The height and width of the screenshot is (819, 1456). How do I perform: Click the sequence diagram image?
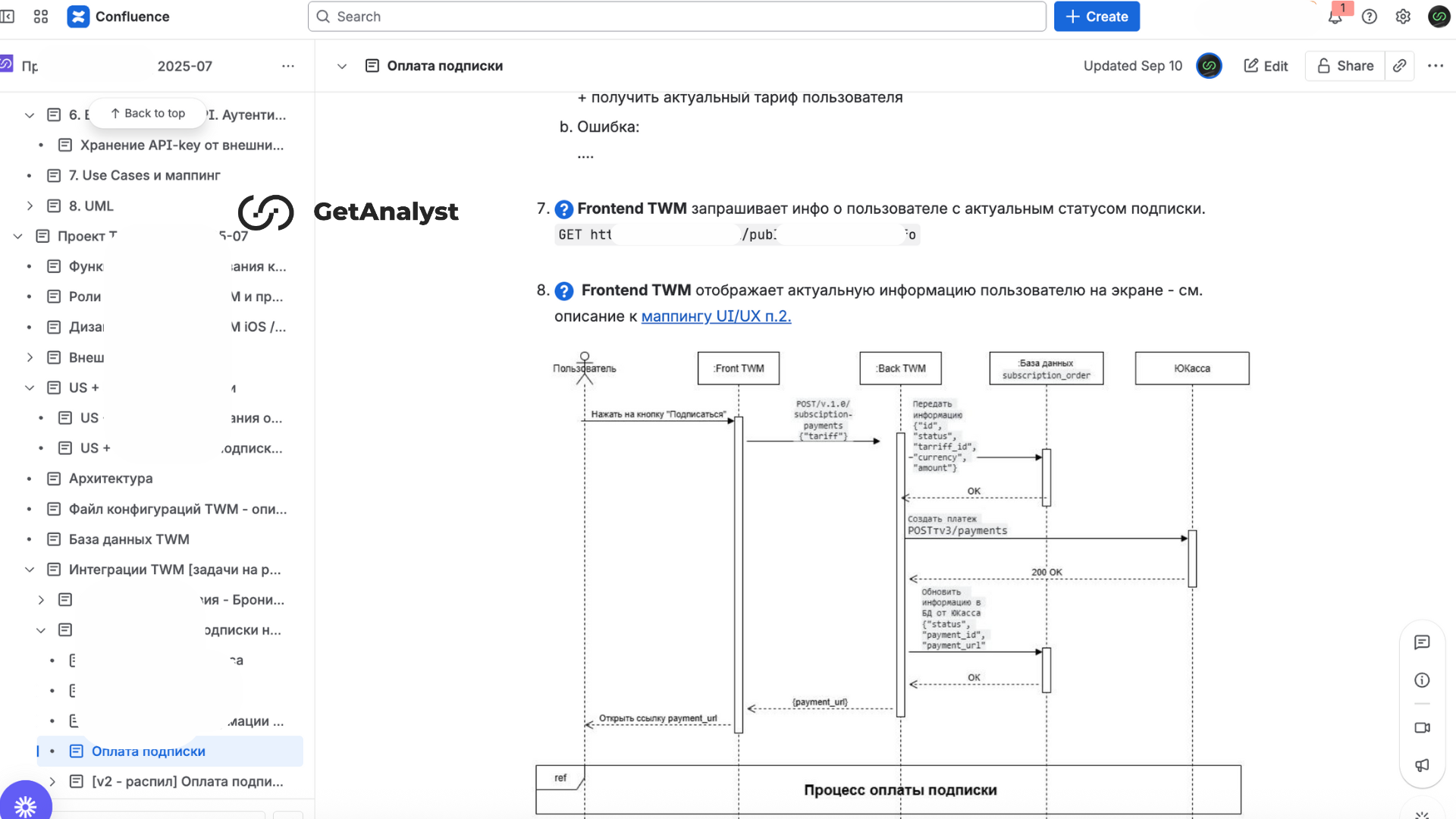click(x=893, y=582)
